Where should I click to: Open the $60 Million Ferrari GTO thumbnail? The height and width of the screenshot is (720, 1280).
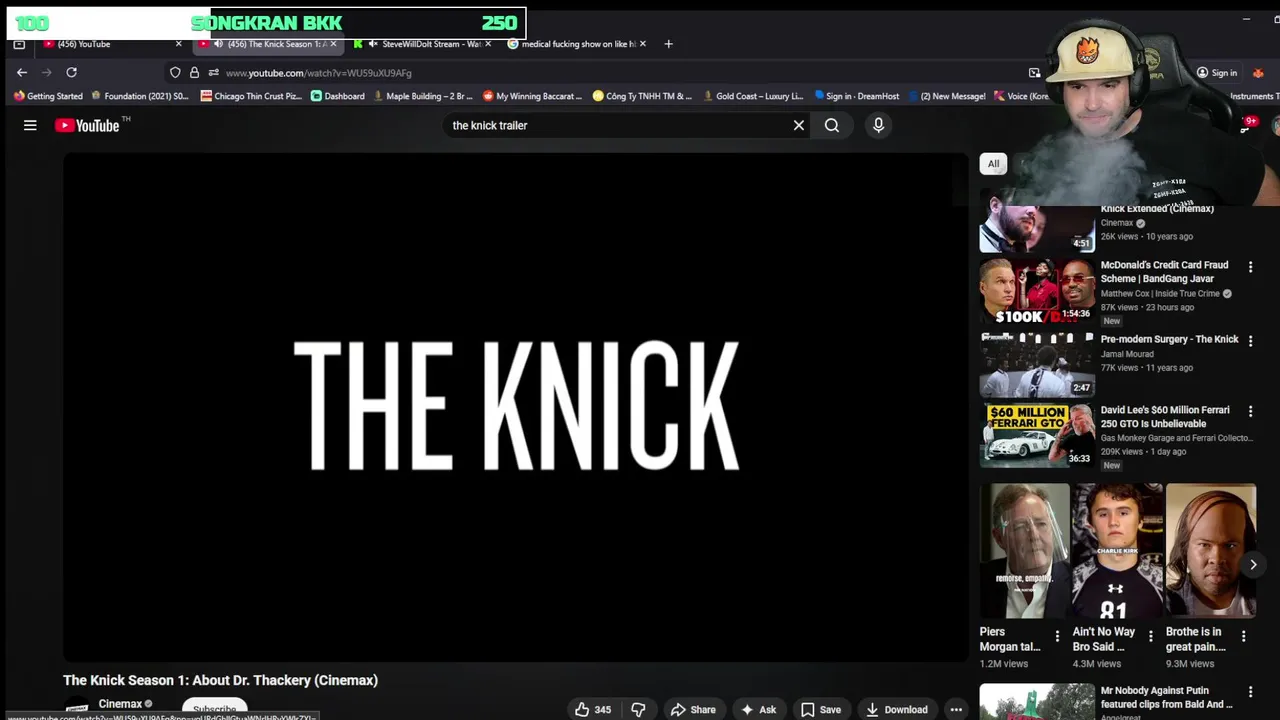point(1037,435)
